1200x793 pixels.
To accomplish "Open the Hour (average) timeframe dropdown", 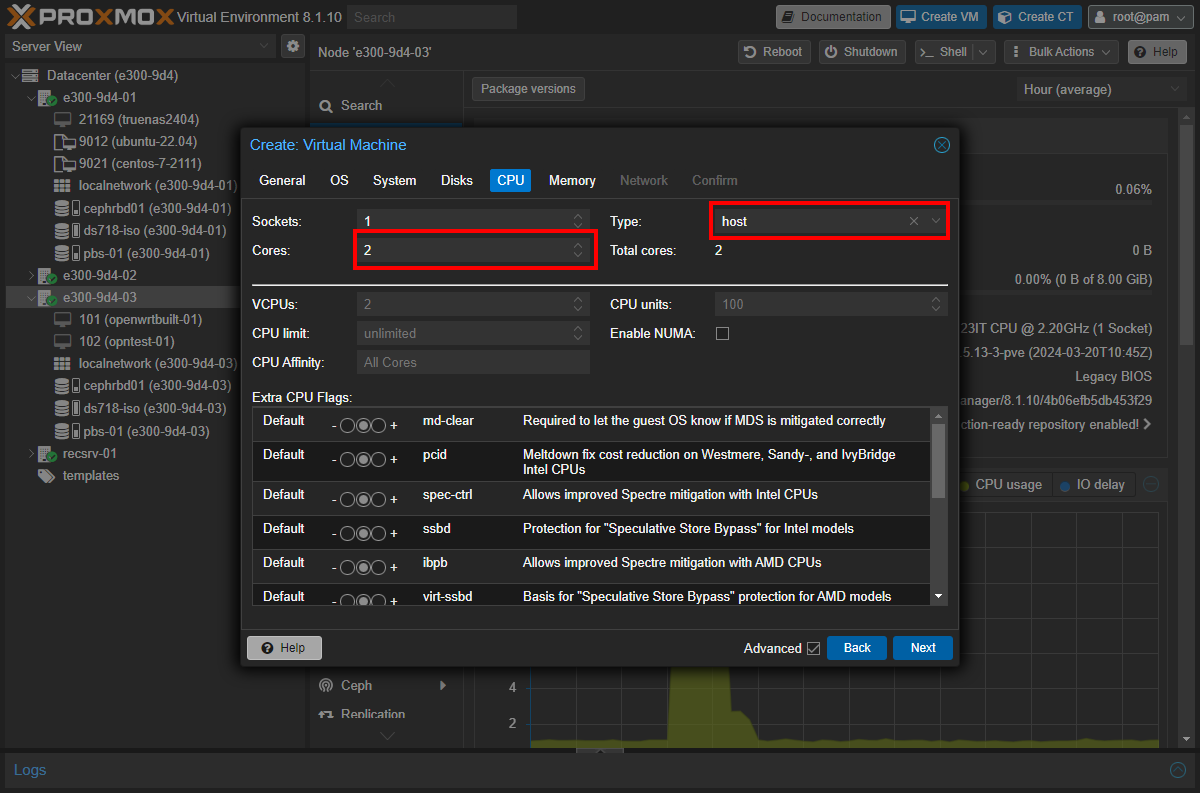I will [x=1100, y=89].
